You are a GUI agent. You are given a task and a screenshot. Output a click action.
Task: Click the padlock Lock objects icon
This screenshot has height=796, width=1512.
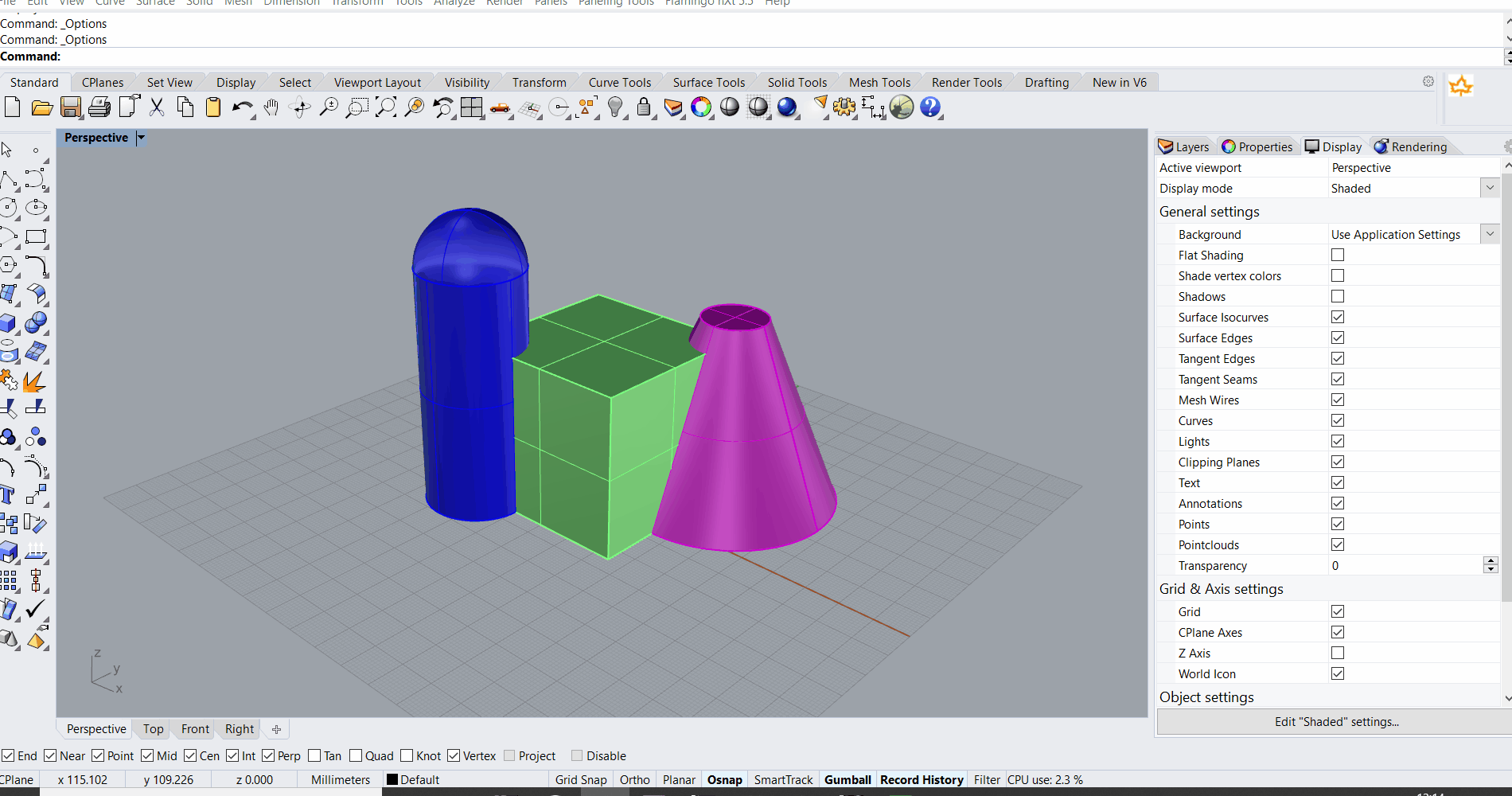644,107
